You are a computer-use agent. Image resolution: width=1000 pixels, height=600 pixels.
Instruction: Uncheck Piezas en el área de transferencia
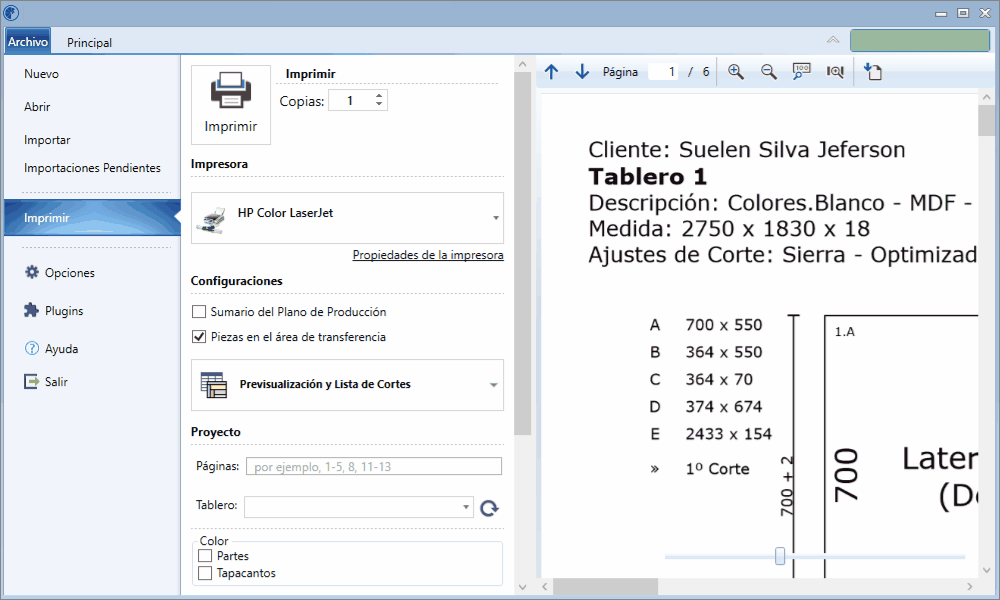[x=199, y=337]
